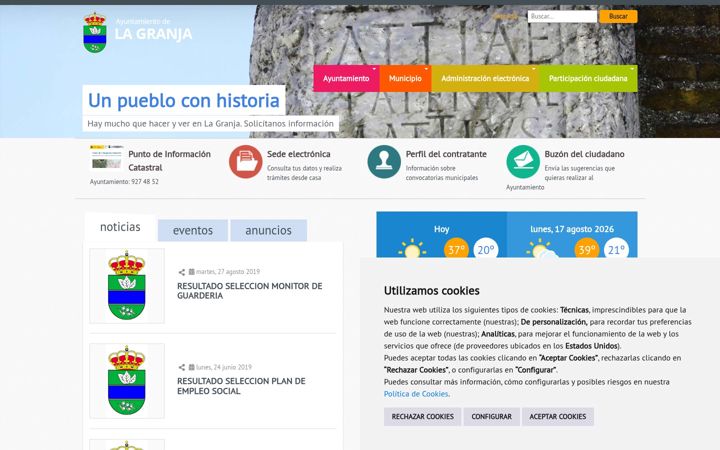Click 'Consulta tus datos y realiza trámites' description
Viewport: 720px width, 450px height.
[x=304, y=173]
